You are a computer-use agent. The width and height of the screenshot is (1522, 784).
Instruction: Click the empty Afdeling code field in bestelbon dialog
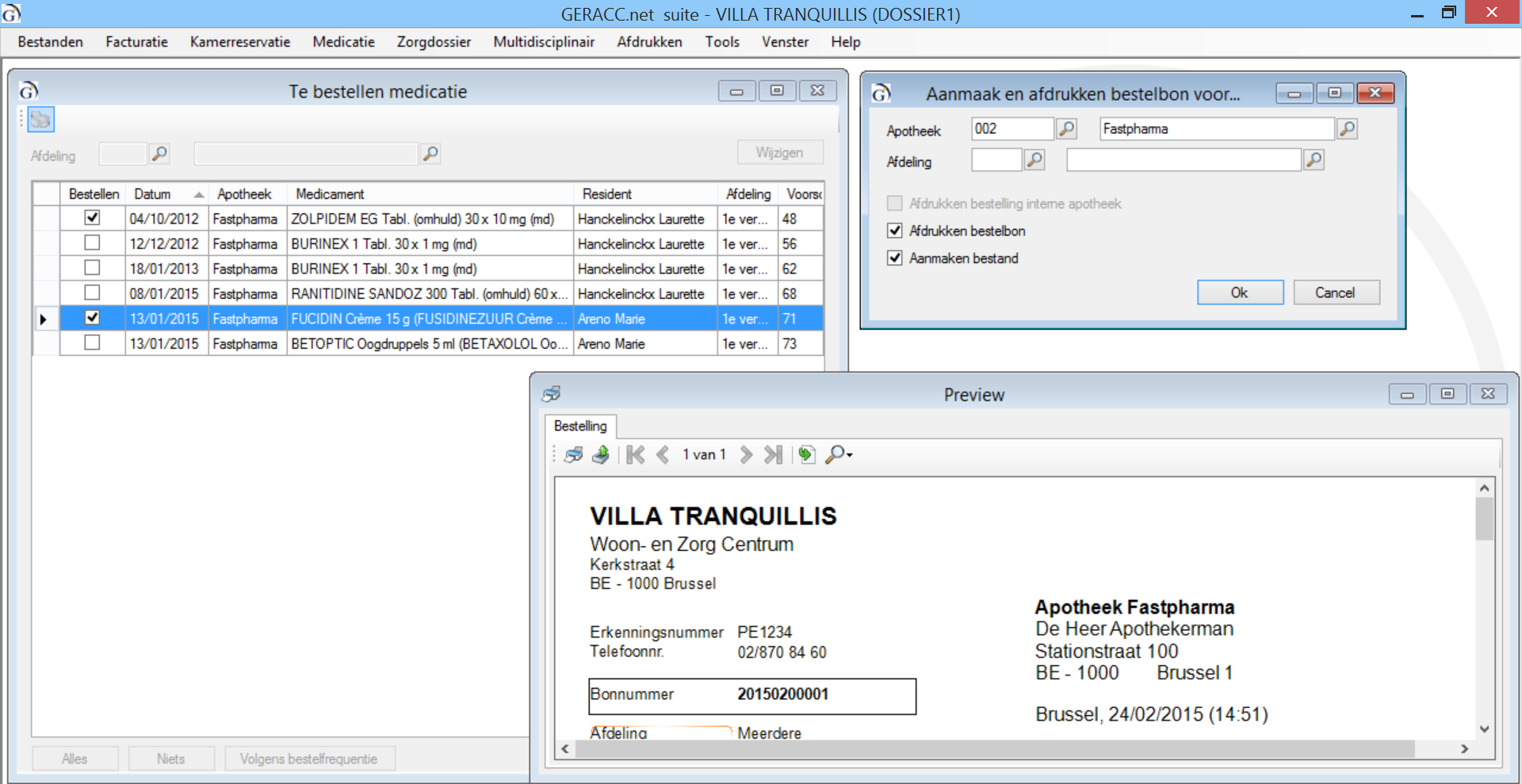pyautogui.click(x=996, y=160)
